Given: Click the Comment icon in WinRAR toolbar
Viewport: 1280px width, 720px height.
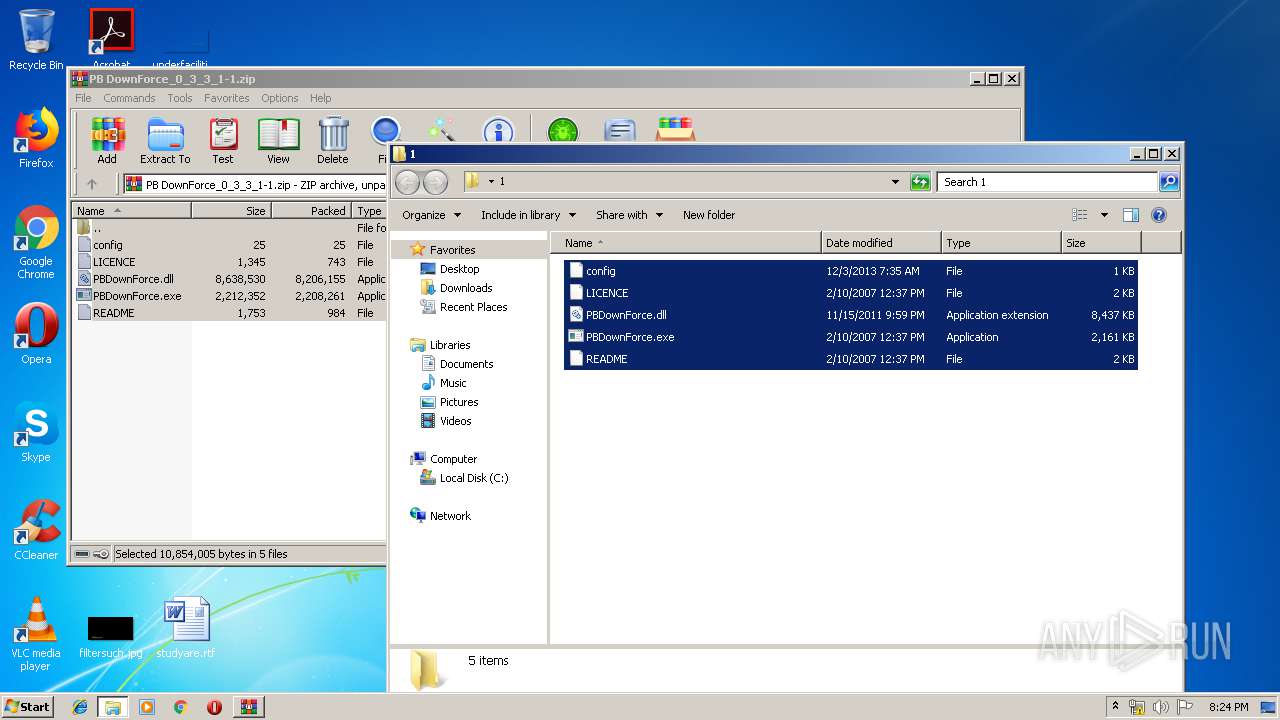Looking at the screenshot, I should pyautogui.click(x=620, y=130).
